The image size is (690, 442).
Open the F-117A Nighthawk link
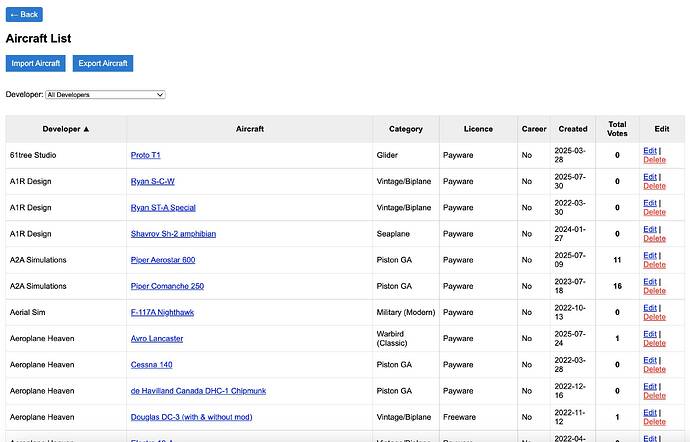tap(162, 312)
